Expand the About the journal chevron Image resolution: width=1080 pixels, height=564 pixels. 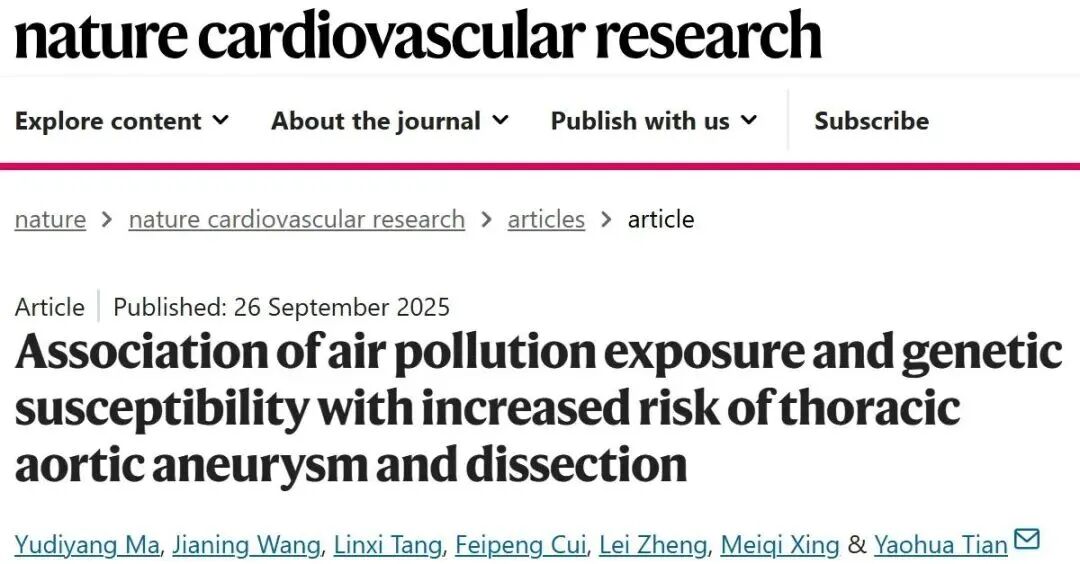(500, 121)
